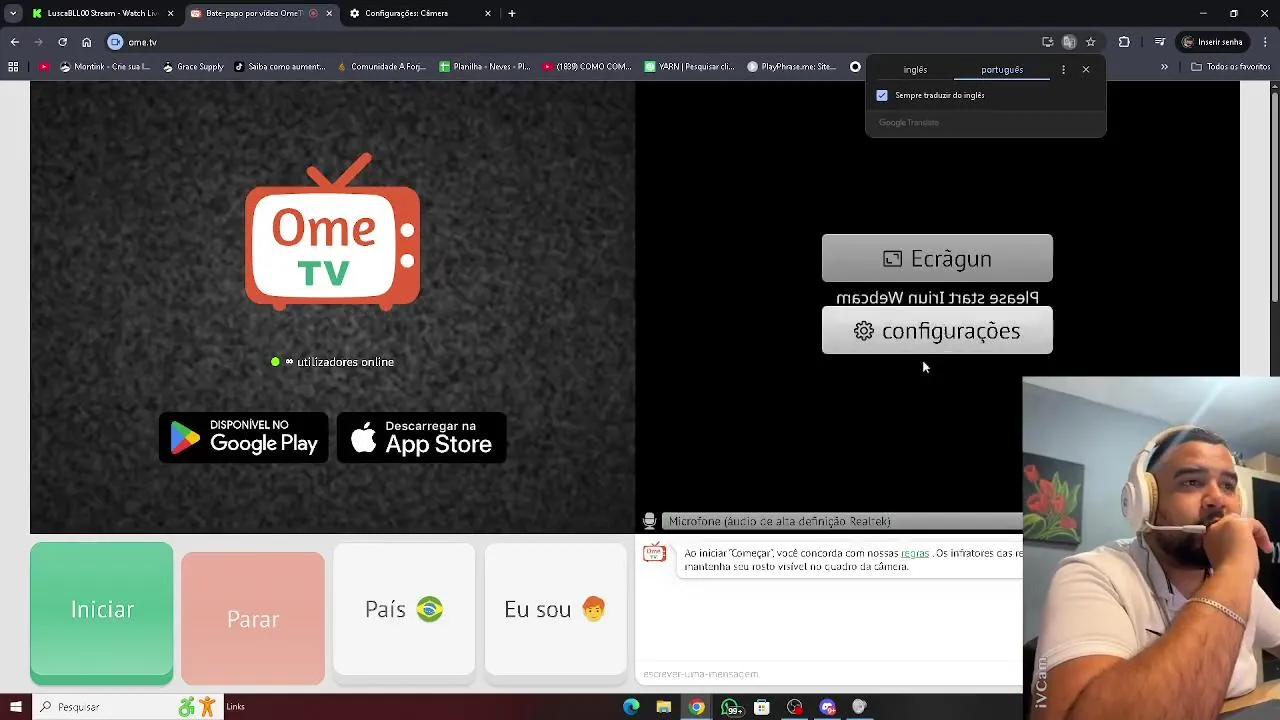Click the App Store download badge
Screen dimensions: 1280x720
point(421,438)
